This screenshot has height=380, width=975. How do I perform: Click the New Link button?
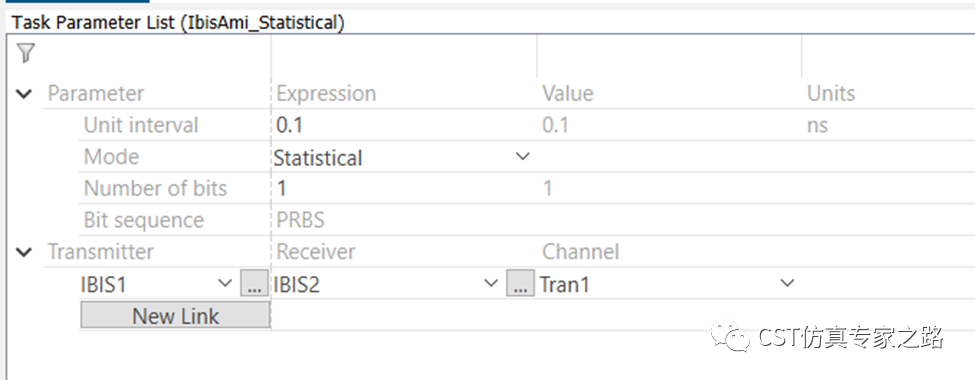[x=175, y=315]
